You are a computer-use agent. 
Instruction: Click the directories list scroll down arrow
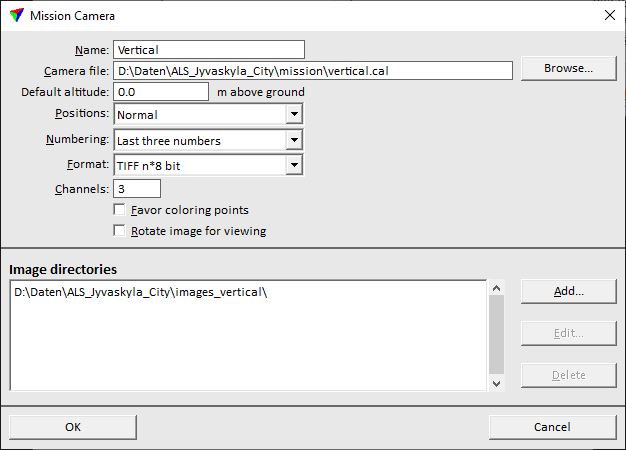(496, 382)
